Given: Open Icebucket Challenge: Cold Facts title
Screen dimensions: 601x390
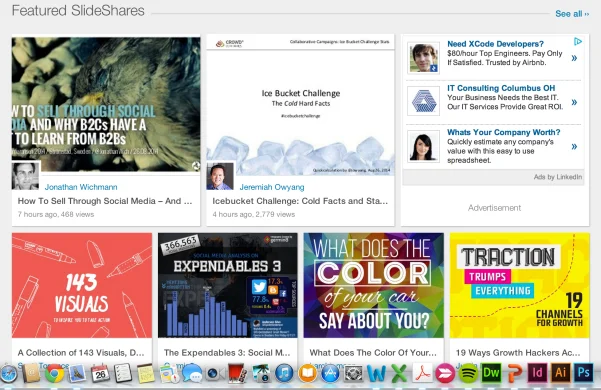Looking at the screenshot, I should click(x=300, y=201).
